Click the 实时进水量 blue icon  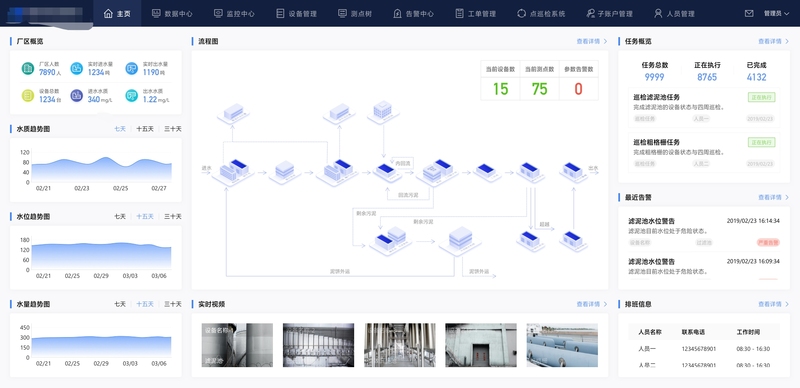pos(77,68)
